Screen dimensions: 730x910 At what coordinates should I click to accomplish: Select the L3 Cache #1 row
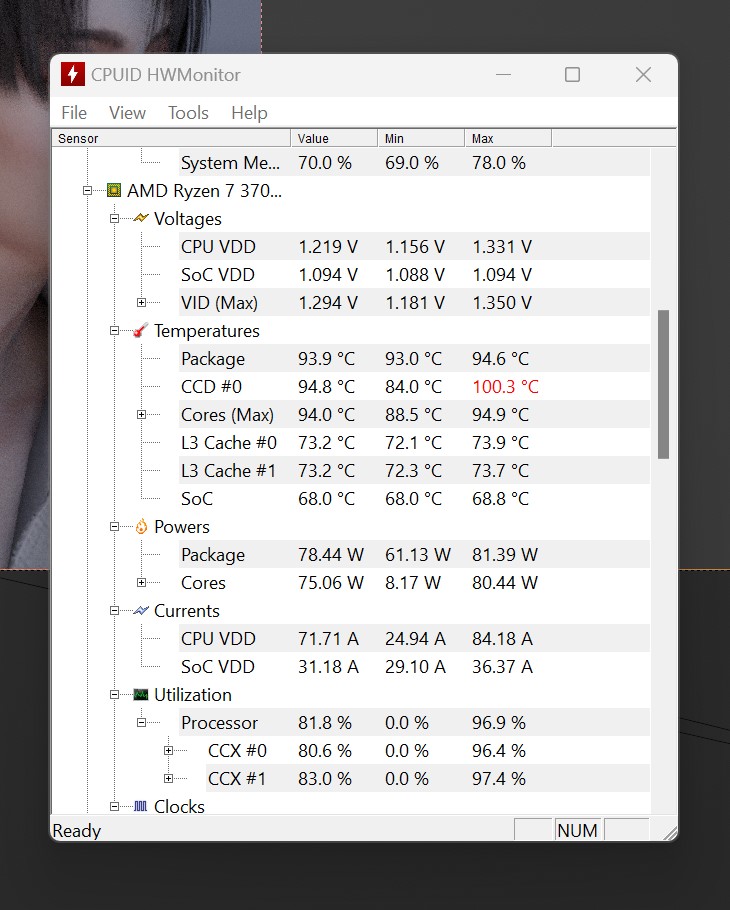(414, 471)
